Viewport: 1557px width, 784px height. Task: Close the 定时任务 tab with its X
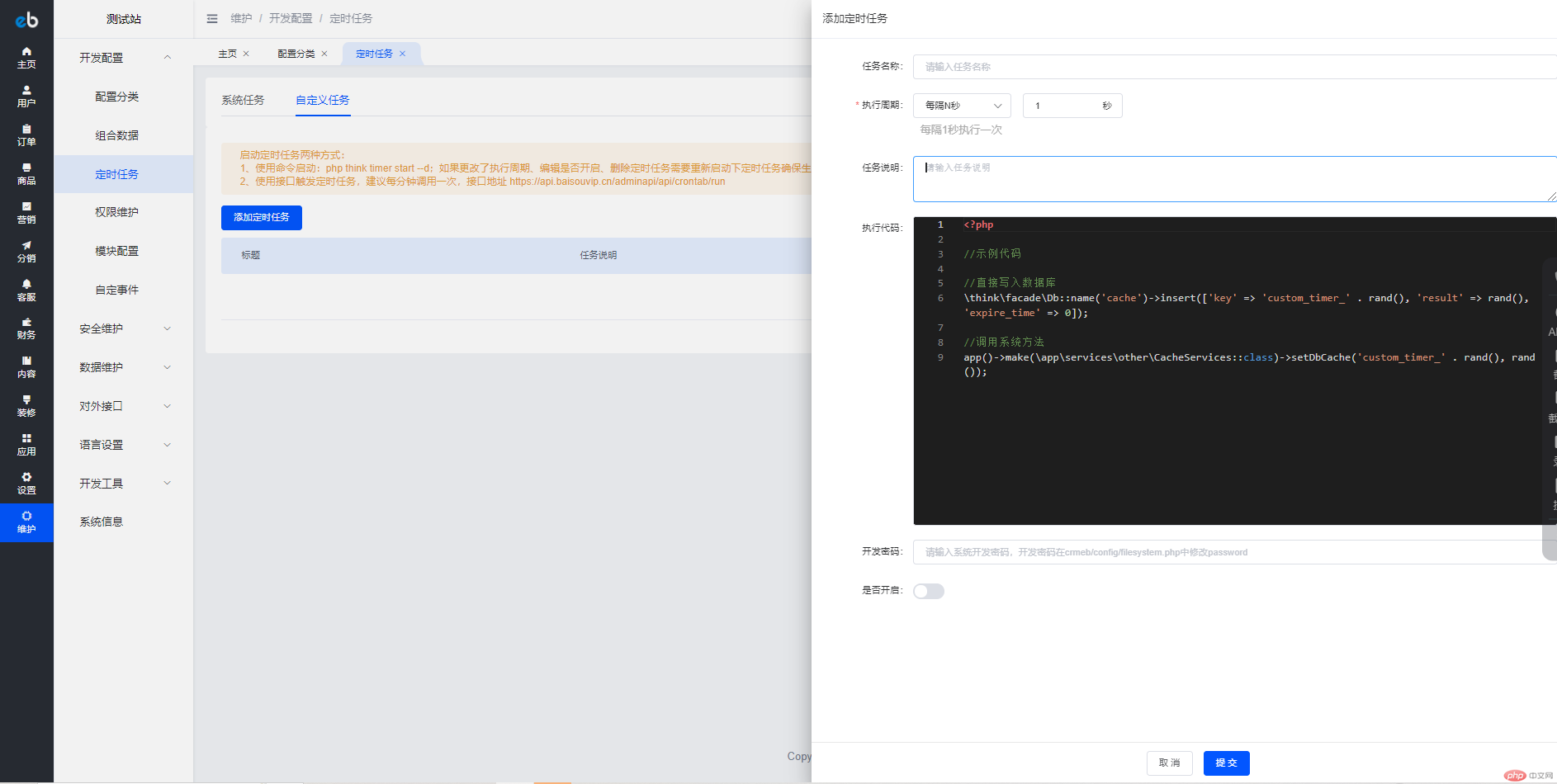click(403, 54)
